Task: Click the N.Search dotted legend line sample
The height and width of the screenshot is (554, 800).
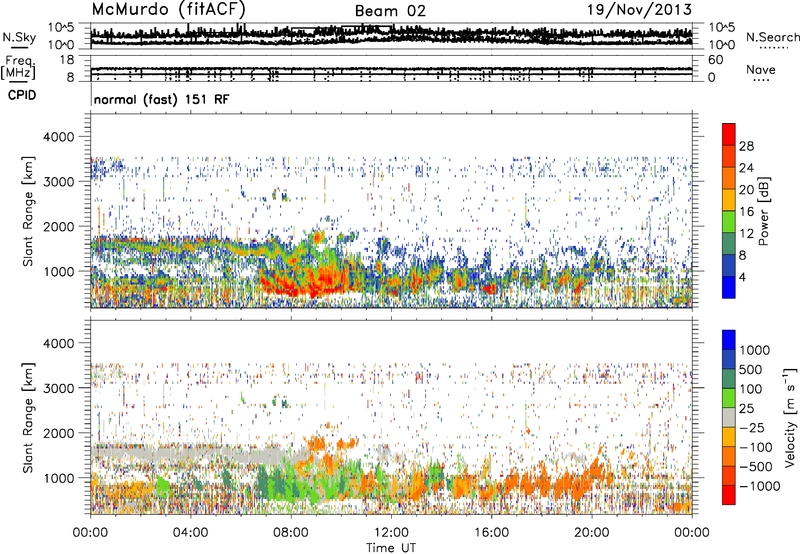Action: tap(774, 48)
